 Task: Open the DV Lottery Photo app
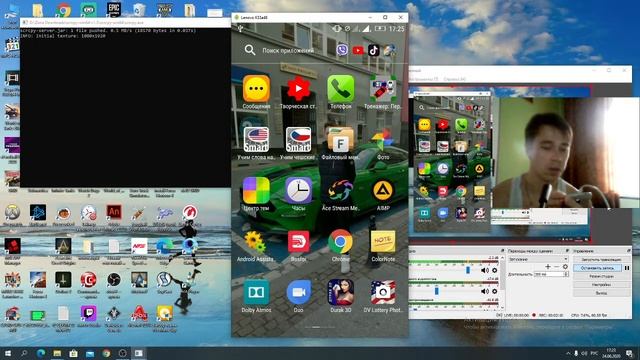click(382, 292)
